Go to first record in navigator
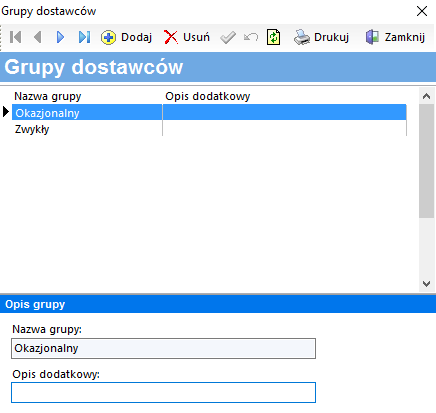 [x=15, y=37]
